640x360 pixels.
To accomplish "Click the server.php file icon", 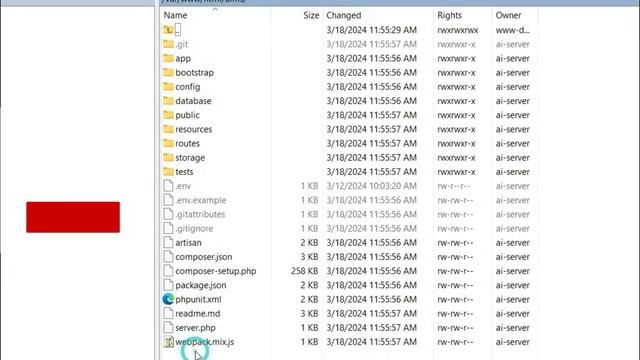I will (x=168, y=328).
